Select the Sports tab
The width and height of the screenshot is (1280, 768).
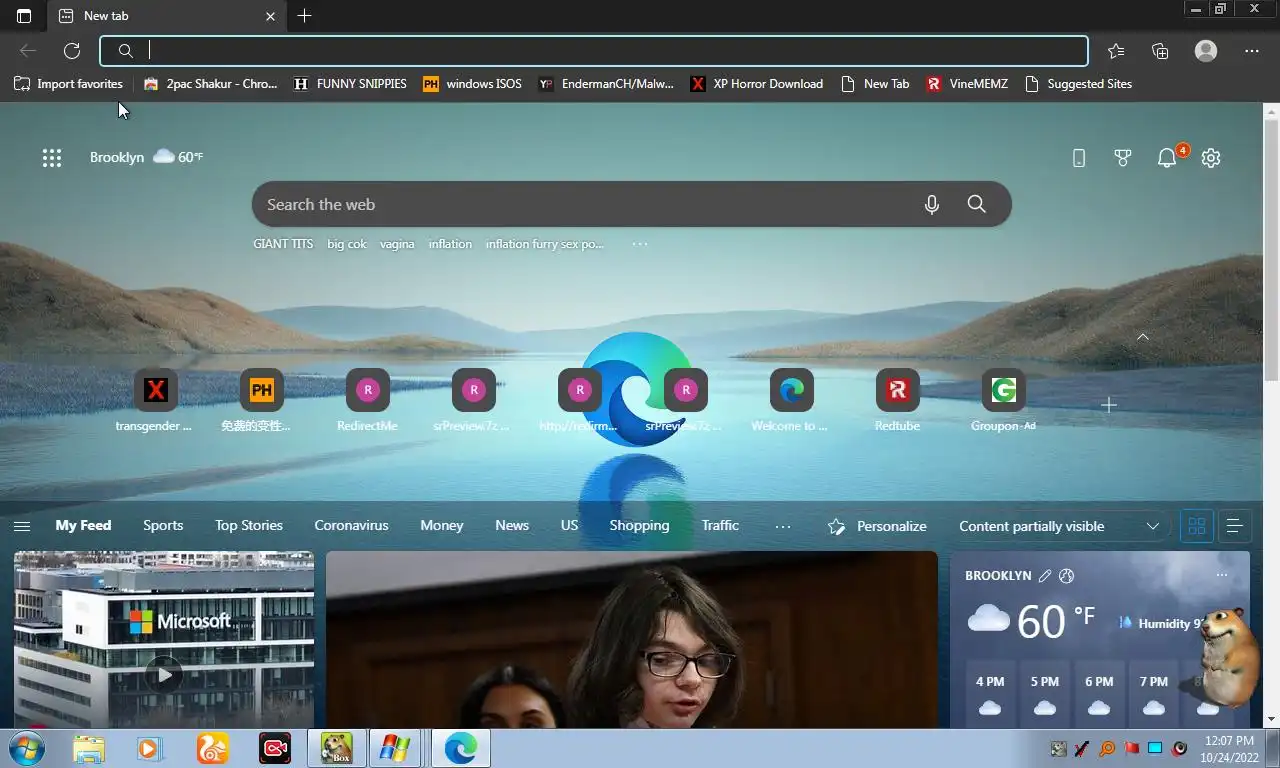coord(163,525)
